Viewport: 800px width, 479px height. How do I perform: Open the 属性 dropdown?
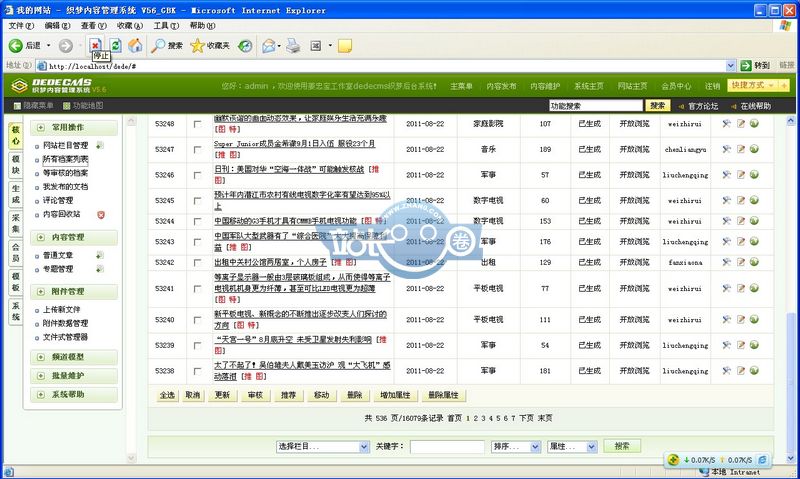coord(572,447)
